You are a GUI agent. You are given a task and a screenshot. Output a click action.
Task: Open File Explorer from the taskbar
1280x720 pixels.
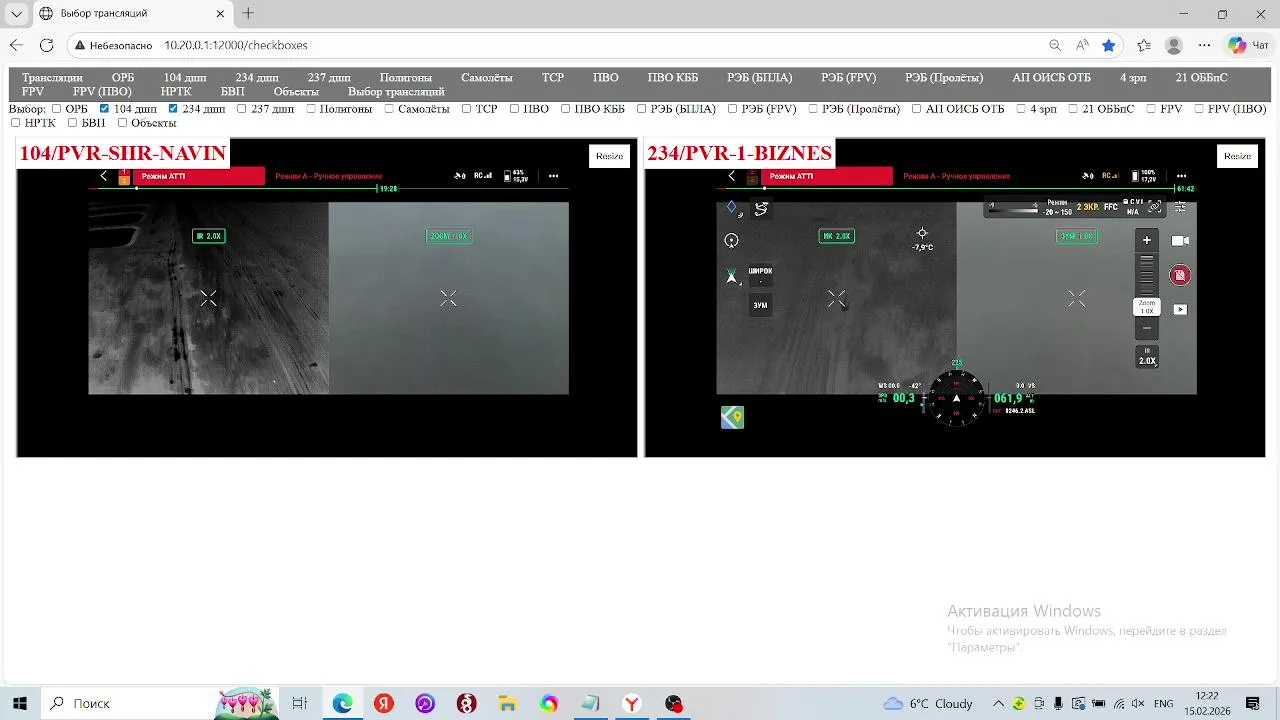click(507, 703)
